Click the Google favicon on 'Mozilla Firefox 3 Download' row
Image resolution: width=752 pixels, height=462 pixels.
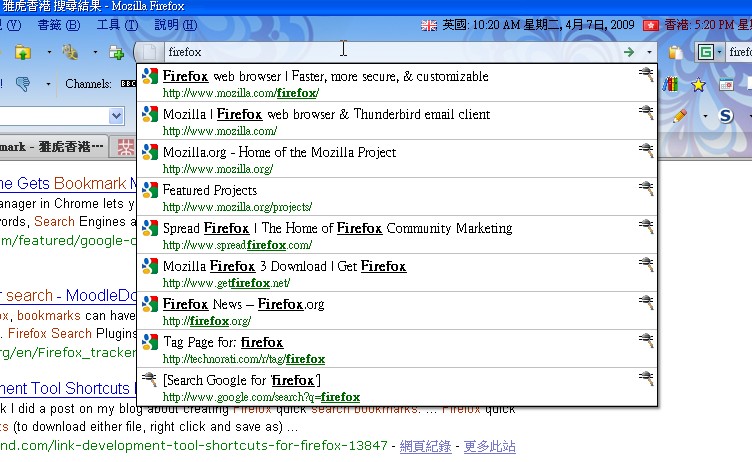click(x=150, y=265)
